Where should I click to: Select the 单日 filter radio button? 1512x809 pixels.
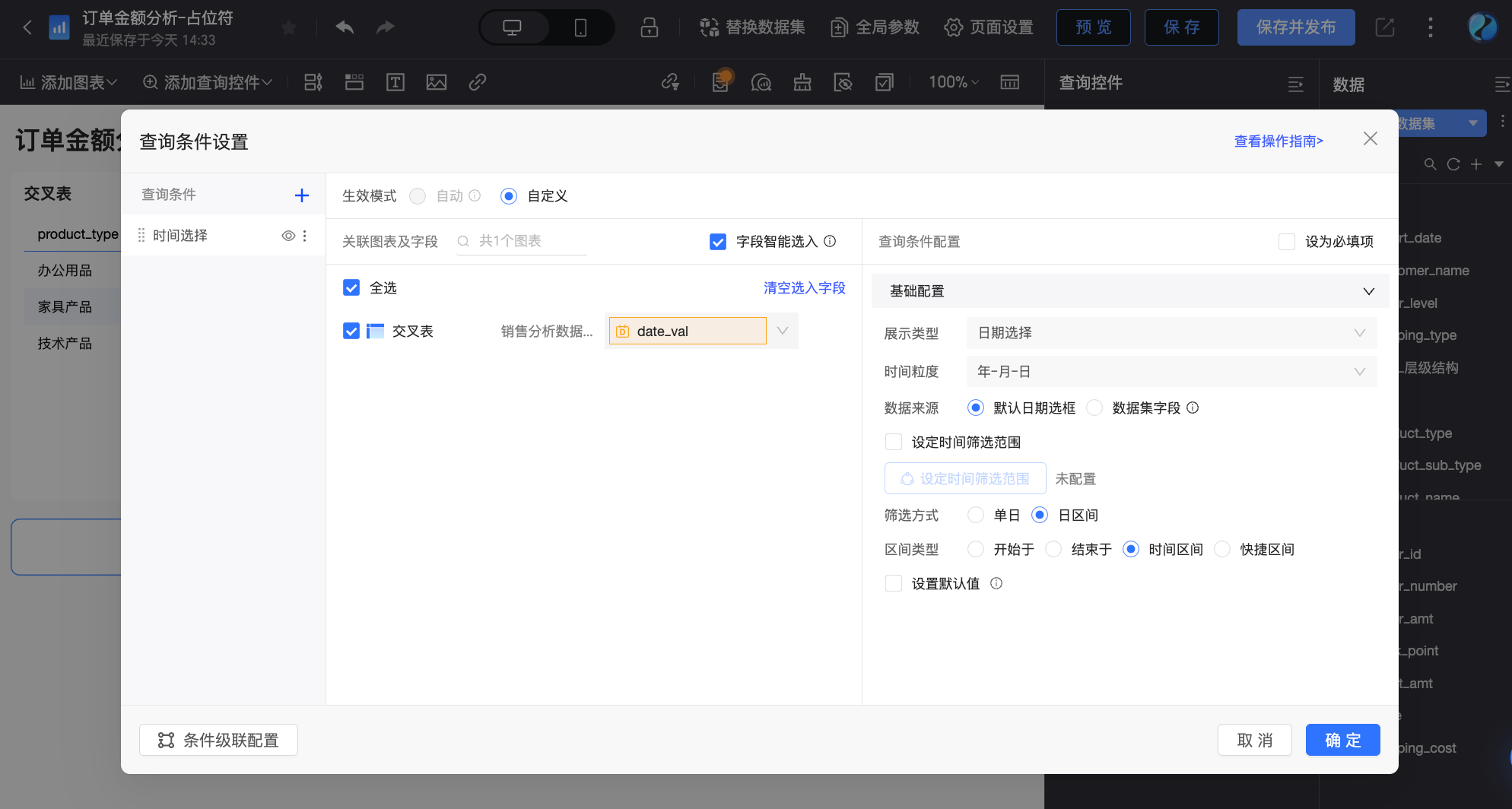975,515
